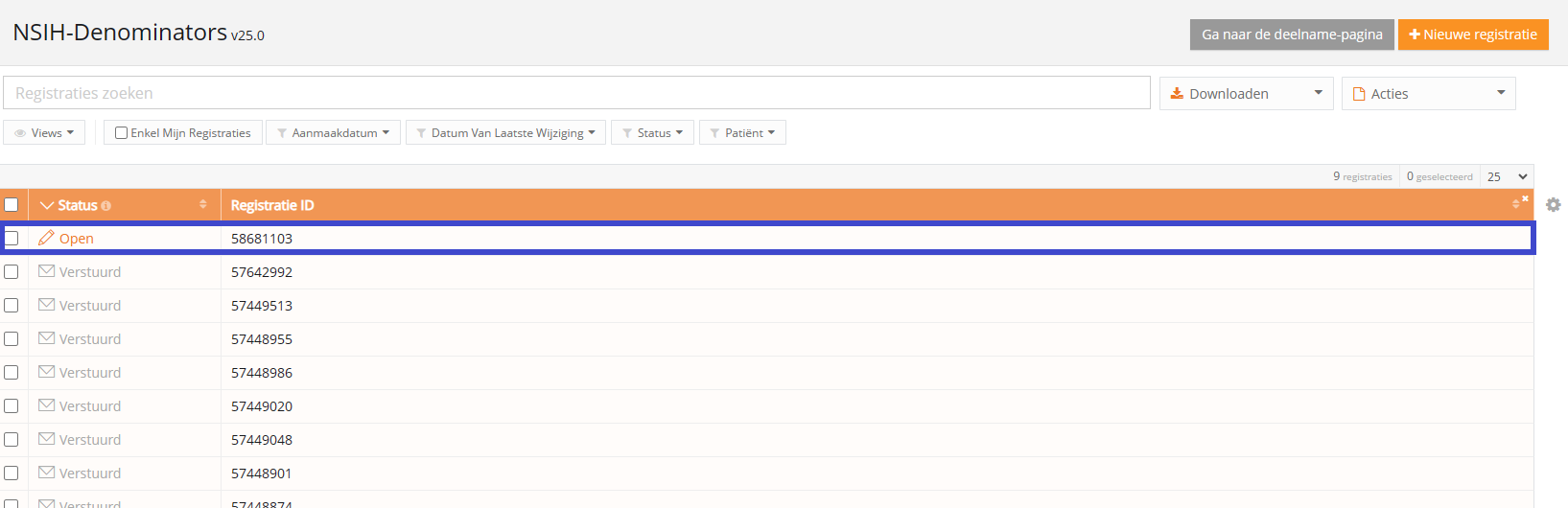Click the pencil icon of the Open registration
Image resolution: width=1568 pixels, height=508 pixels.
pyautogui.click(x=46, y=238)
